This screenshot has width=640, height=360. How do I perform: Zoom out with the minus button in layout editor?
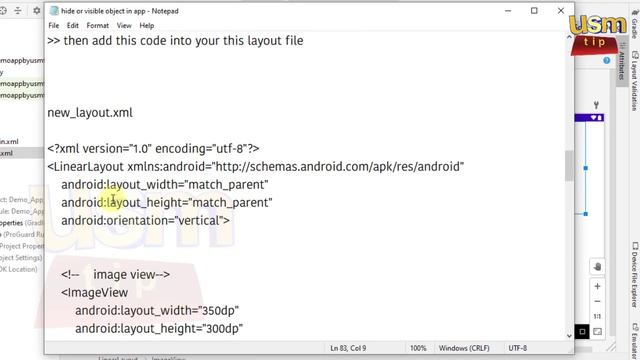click(x=597, y=302)
